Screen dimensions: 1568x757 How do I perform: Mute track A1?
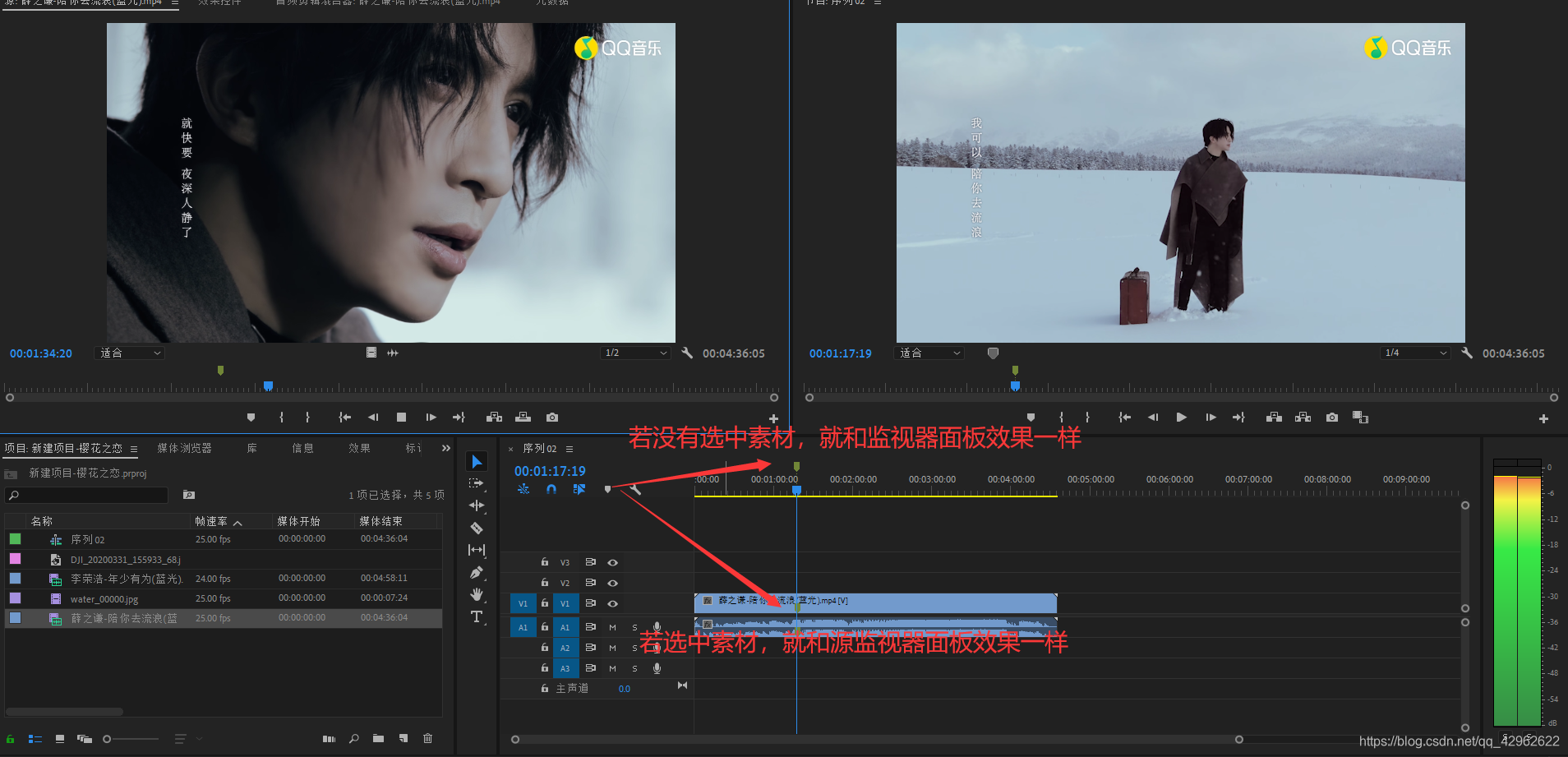(x=612, y=627)
